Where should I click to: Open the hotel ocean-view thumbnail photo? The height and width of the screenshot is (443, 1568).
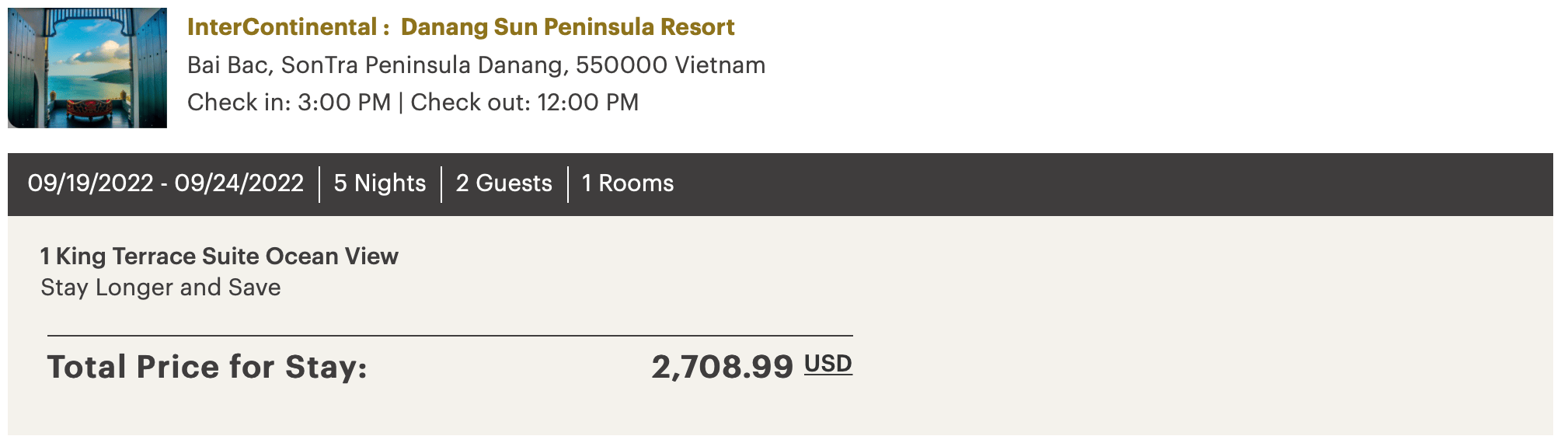click(x=87, y=68)
